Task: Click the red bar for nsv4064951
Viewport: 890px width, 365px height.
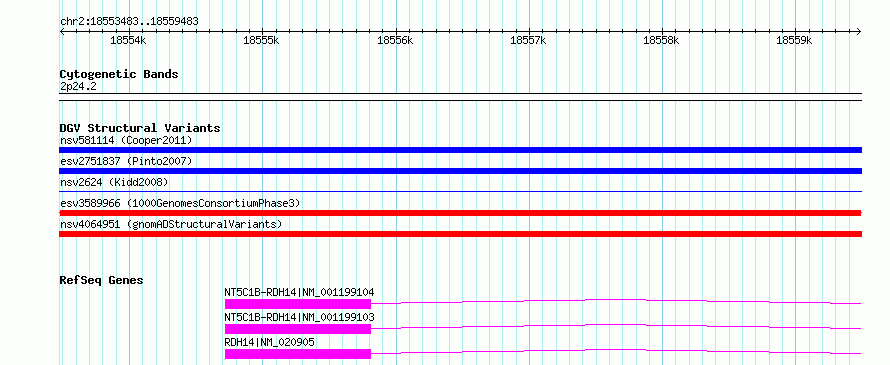Action: (460, 234)
